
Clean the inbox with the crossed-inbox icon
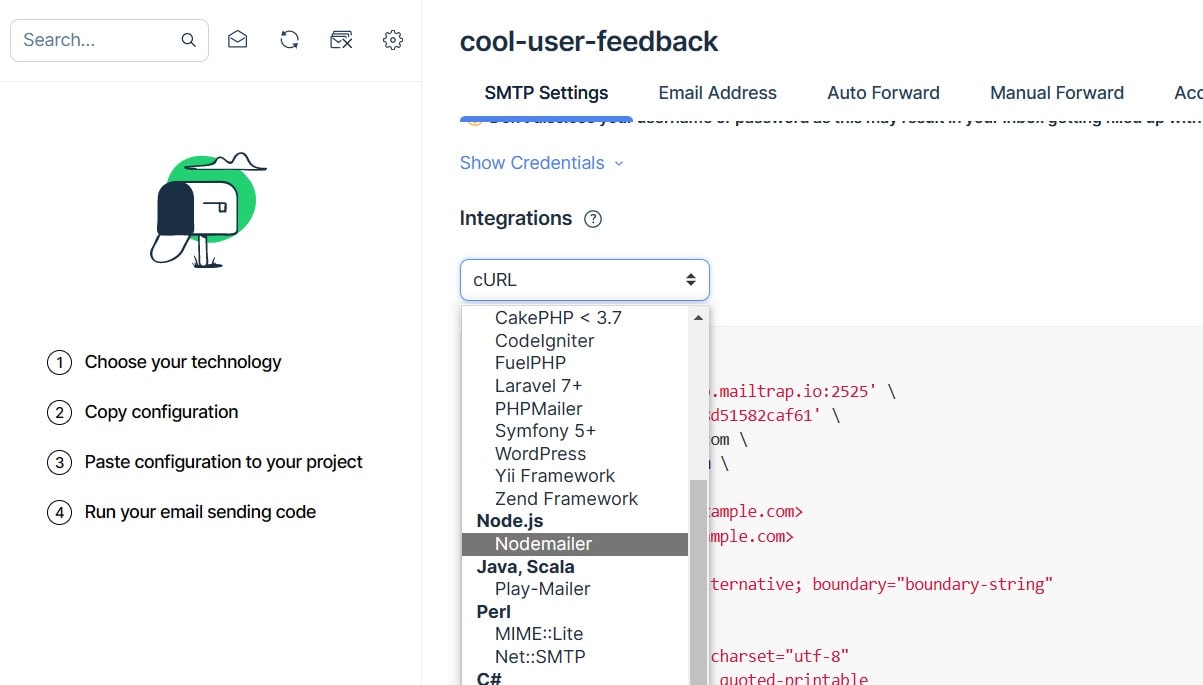[341, 40]
